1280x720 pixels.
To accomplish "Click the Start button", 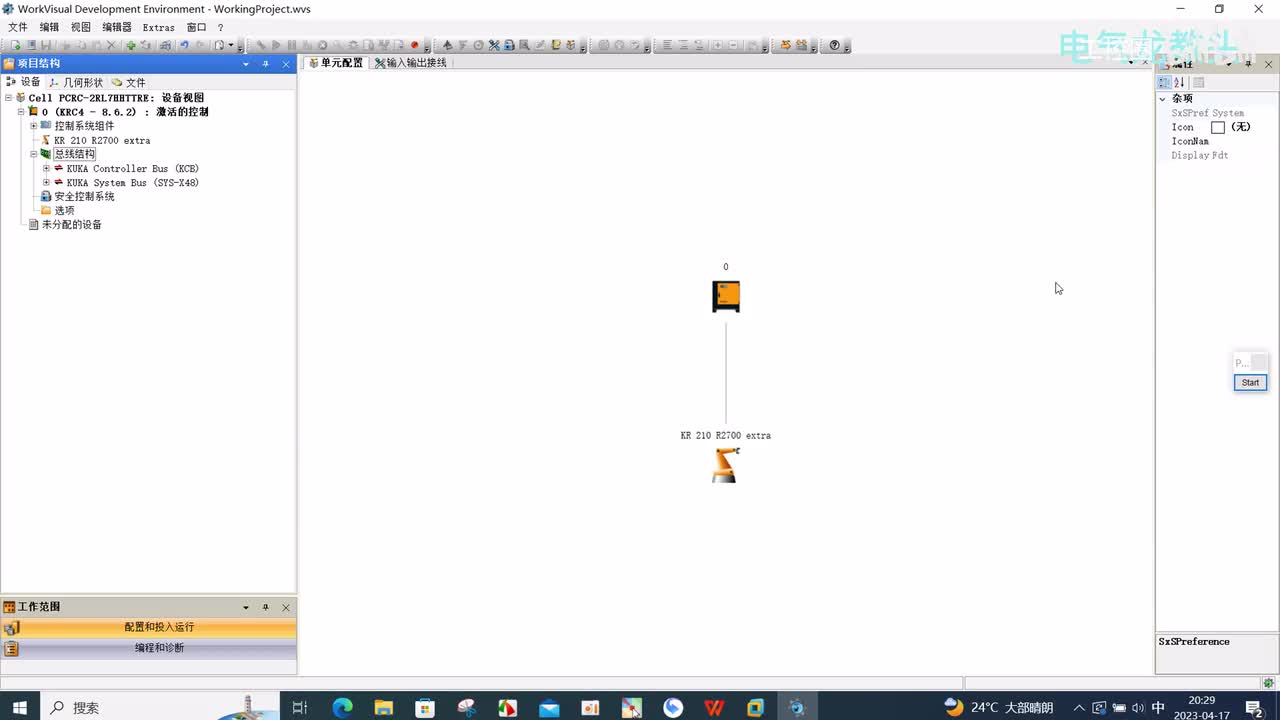I will 1250,382.
